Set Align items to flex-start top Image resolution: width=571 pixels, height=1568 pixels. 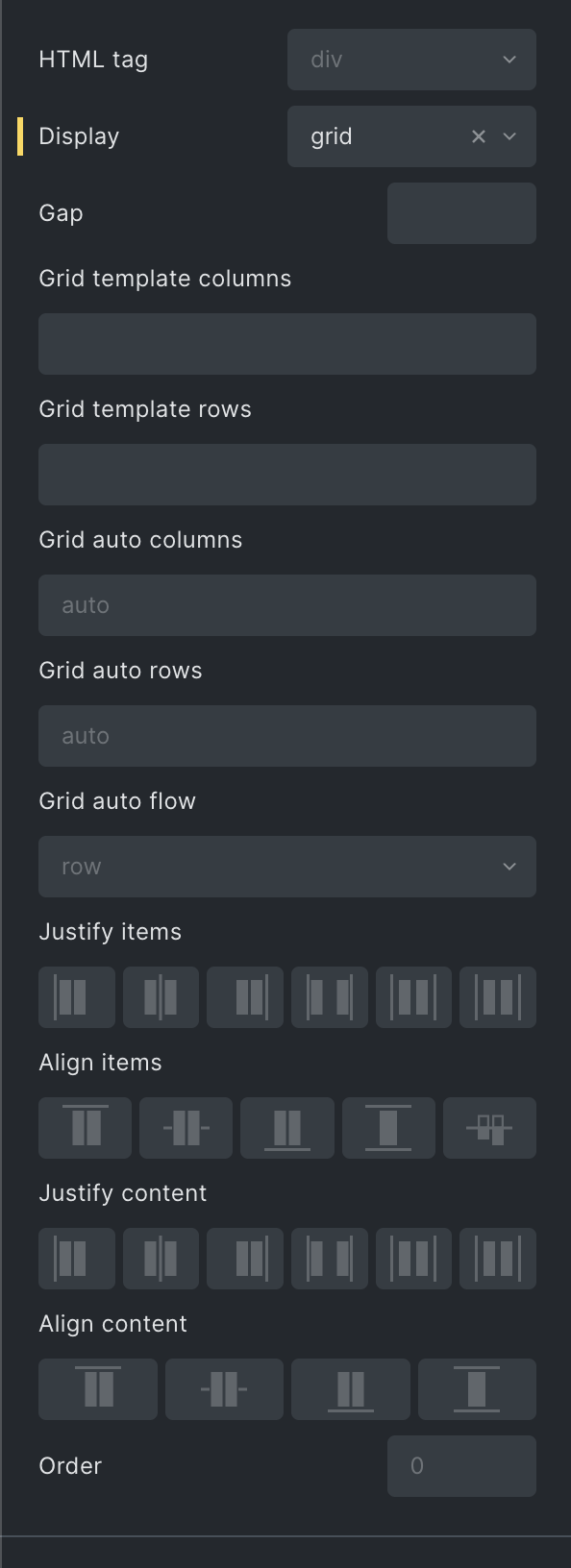(x=85, y=1128)
